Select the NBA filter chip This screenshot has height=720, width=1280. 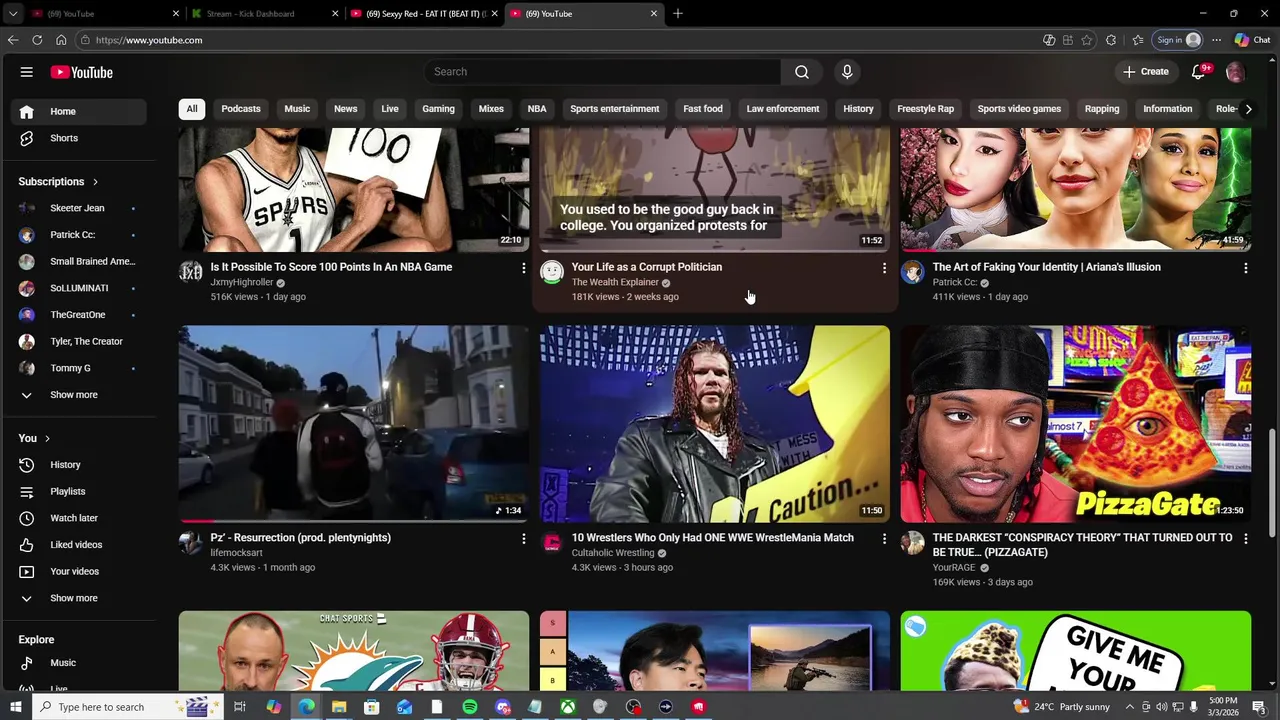pos(537,109)
